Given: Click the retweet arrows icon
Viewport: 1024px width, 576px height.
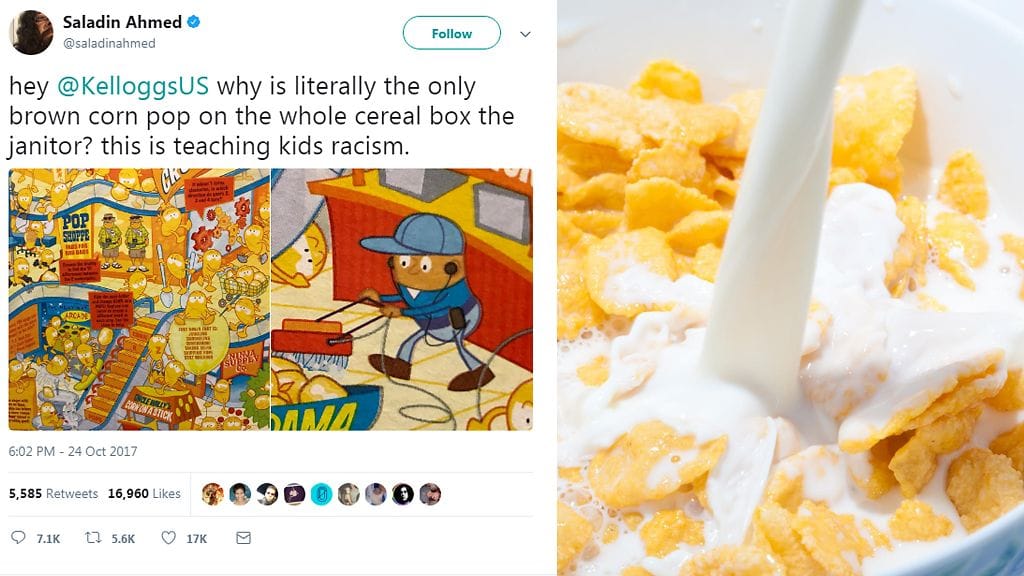Looking at the screenshot, I should click(x=93, y=537).
